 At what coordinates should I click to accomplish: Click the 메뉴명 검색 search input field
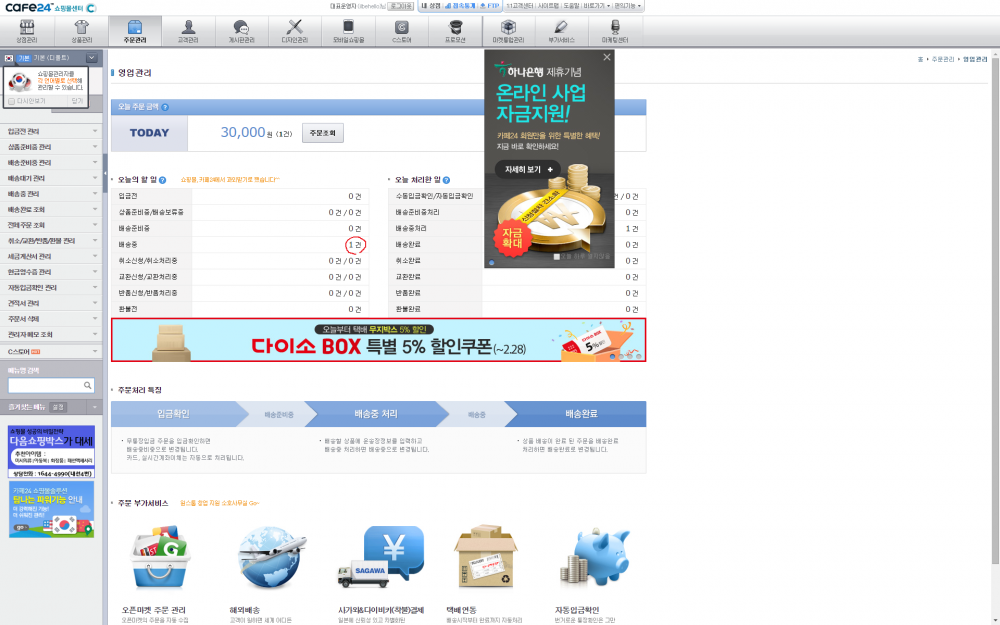pos(45,385)
